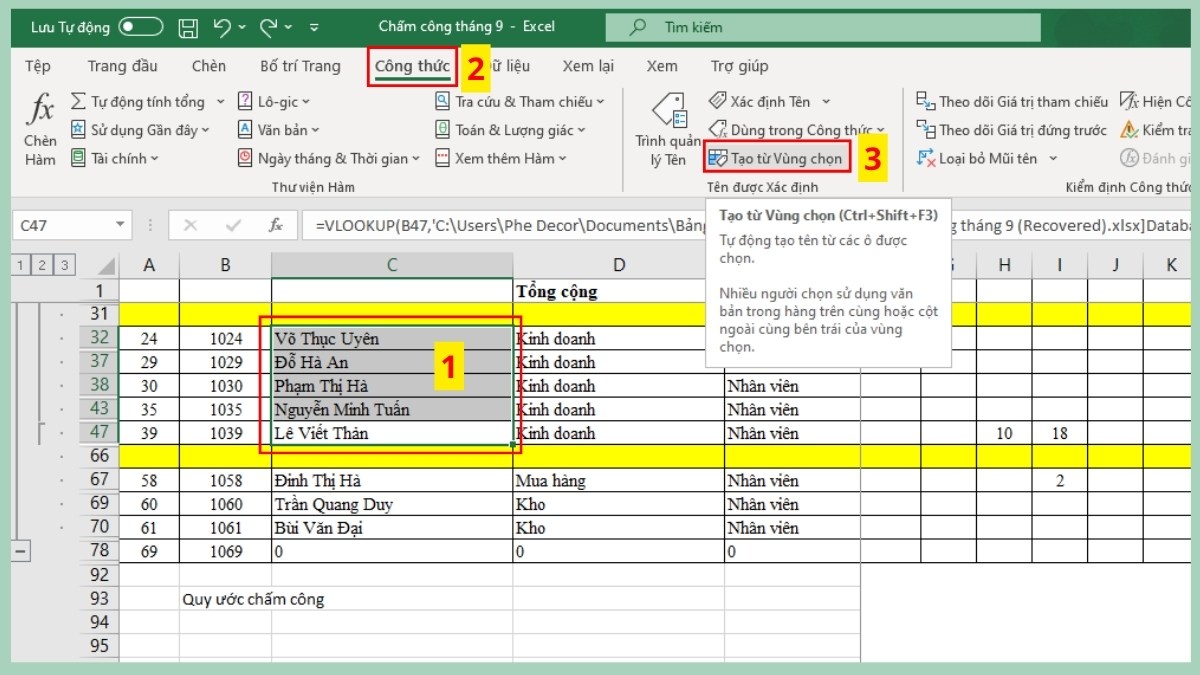Click Dùng trong Công thức
The image size is (1200, 675).
(x=791, y=129)
